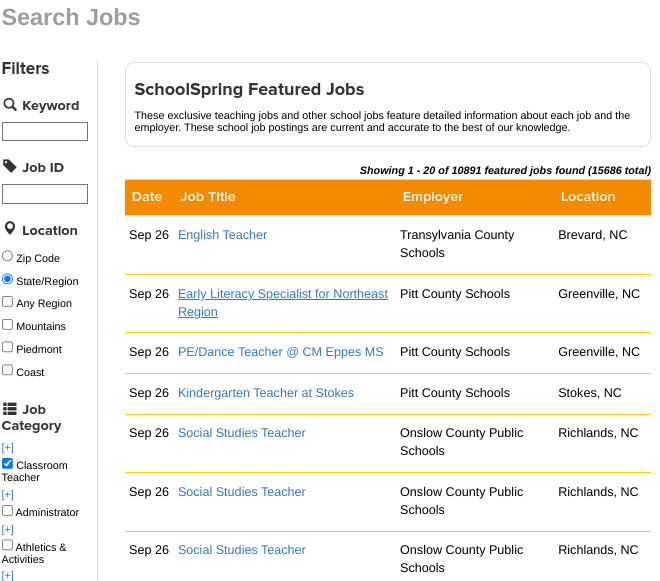Click the Job ID input field
This screenshot has width=660, height=581.
click(x=45, y=194)
